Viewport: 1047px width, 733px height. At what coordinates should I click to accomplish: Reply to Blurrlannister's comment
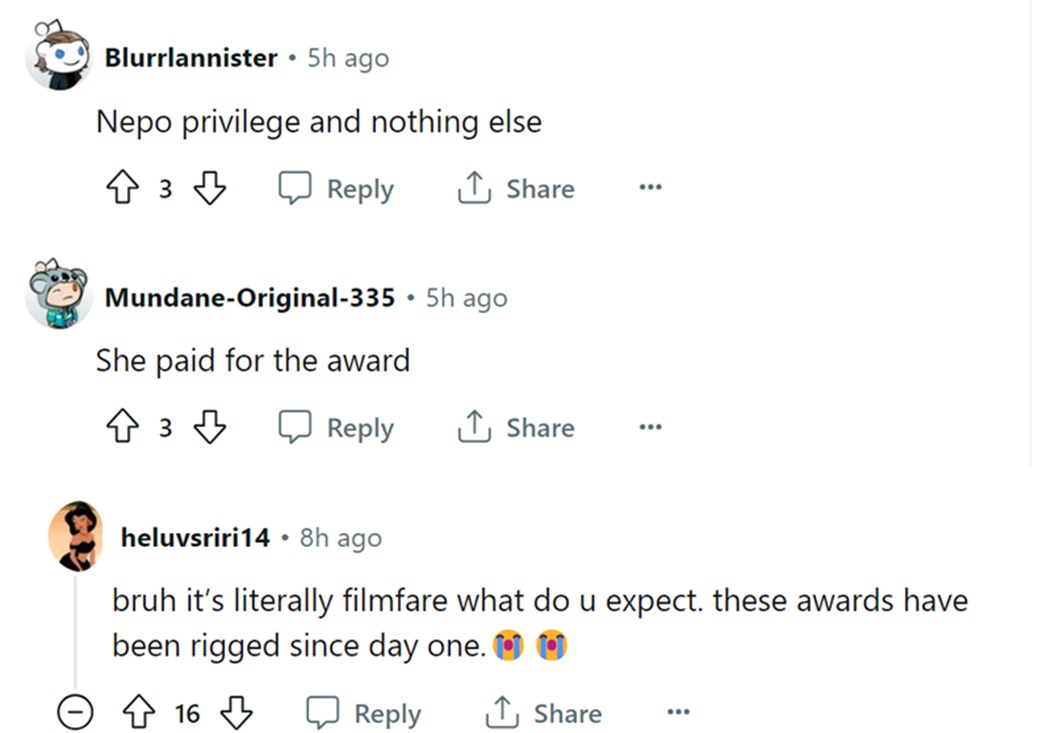(x=336, y=189)
